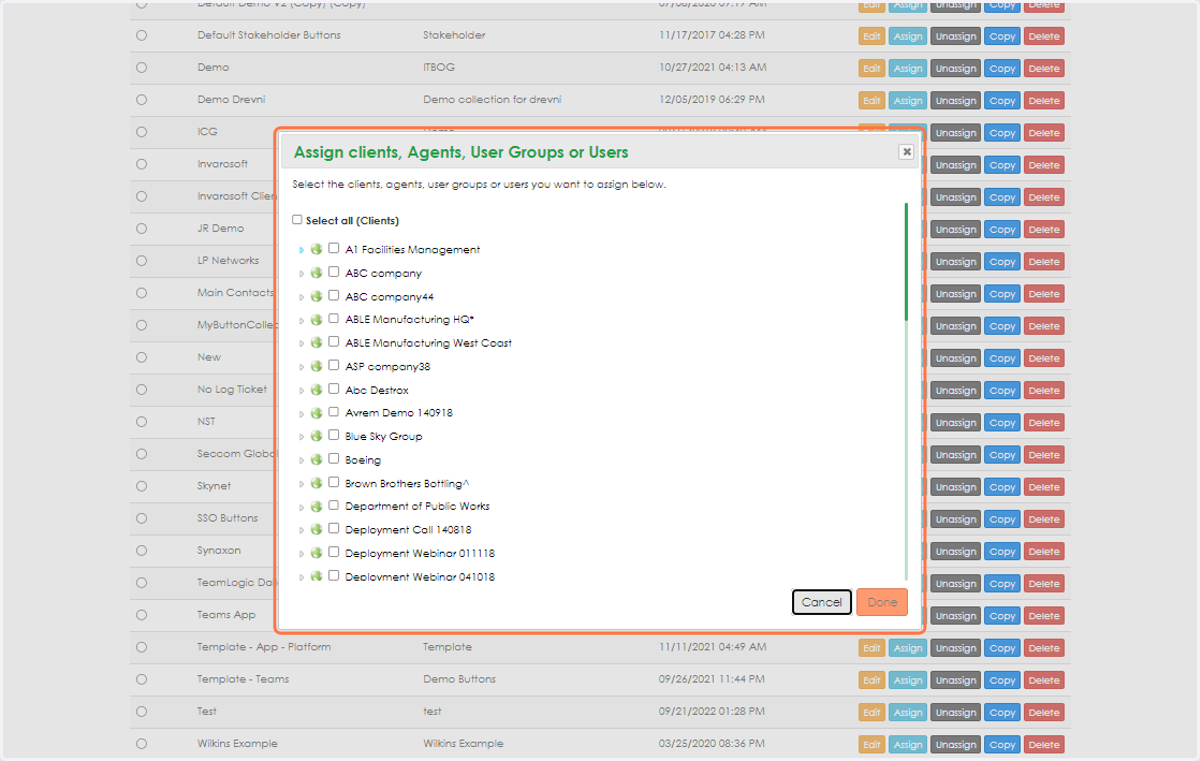The height and width of the screenshot is (761, 1200).
Task: Click globe icon beside Brown Brothers Bottling^
Action: pos(317,483)
